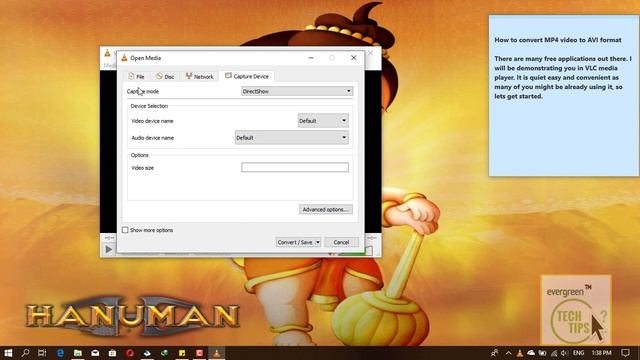Open OneDrive cloud tray icon
Image resolution: width=640 pixels, height=360 pixels.
(531, 353)
